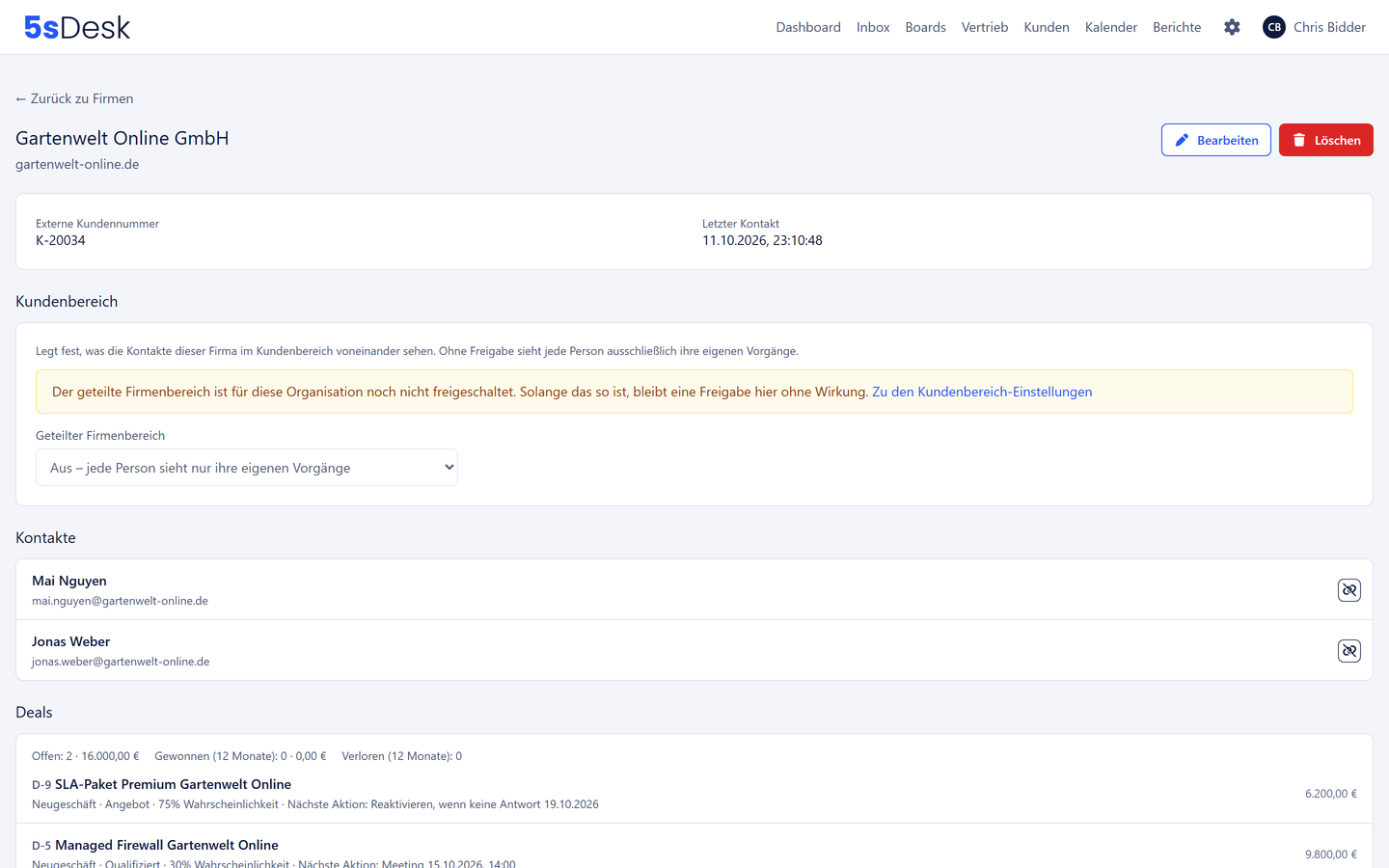The width and height of the screenshot is (1389, 868).
Task: Click the 9.800,00 € deal amount
Action: pyautogui.click(x=1331, y=854)
